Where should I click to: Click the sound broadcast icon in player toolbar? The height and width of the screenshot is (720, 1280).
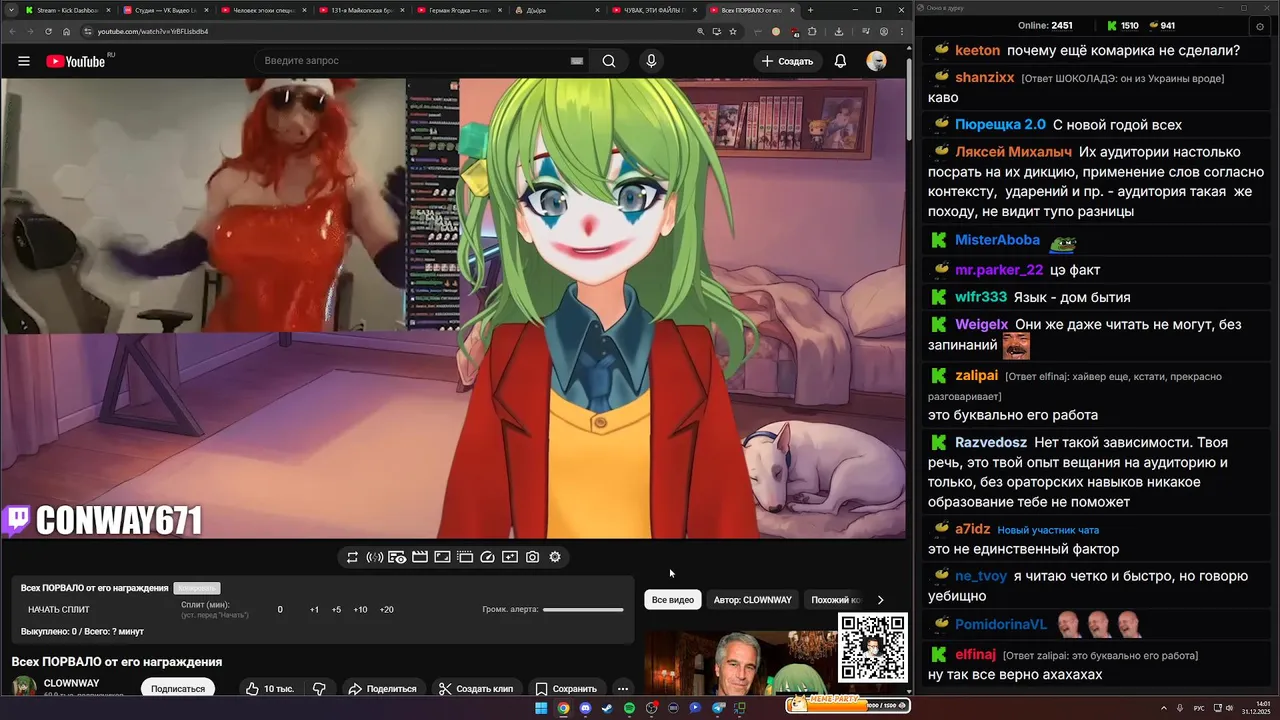click(375, 557)
